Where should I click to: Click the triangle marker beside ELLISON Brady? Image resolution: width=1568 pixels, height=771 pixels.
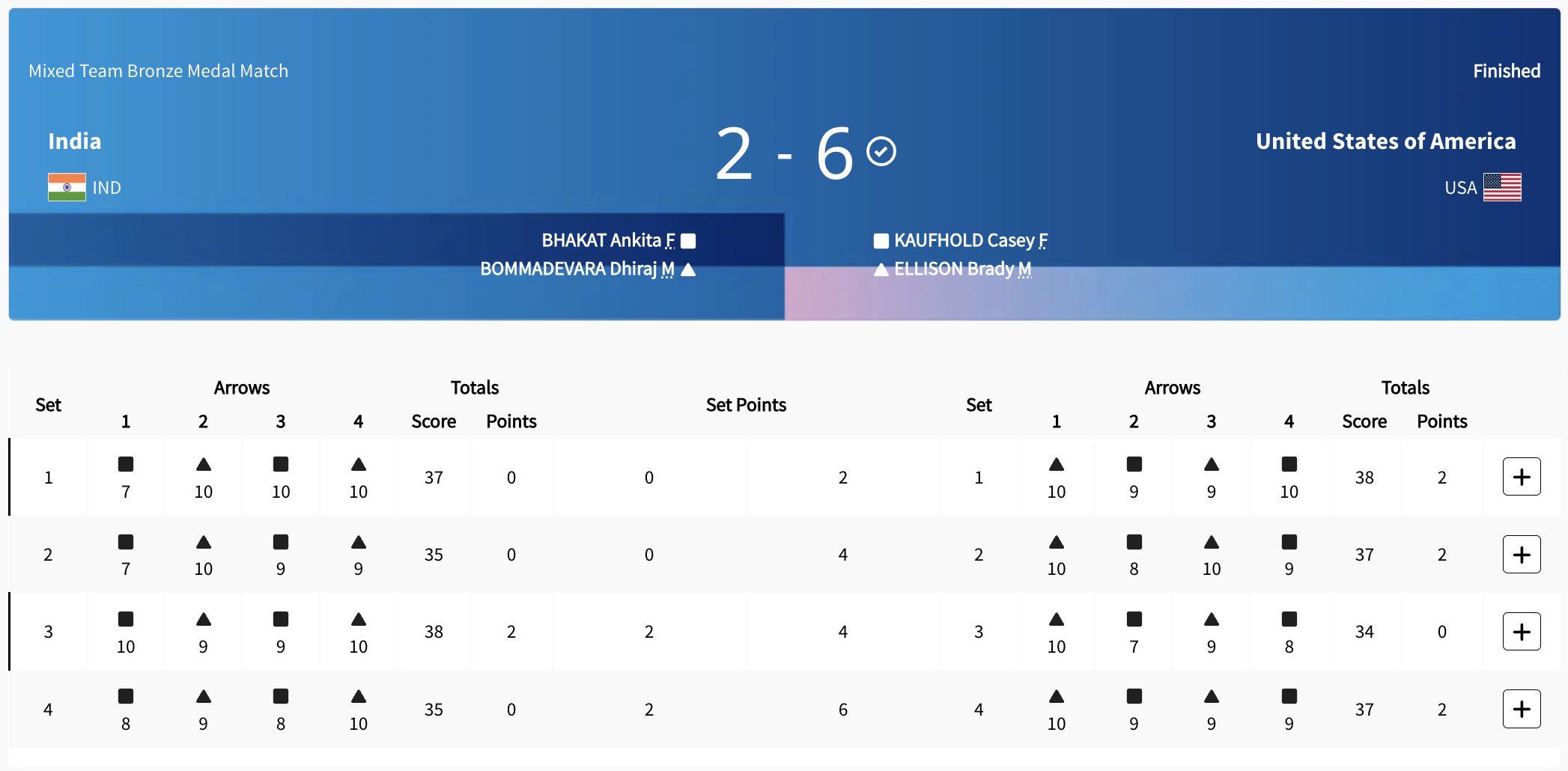coord(881,269)
